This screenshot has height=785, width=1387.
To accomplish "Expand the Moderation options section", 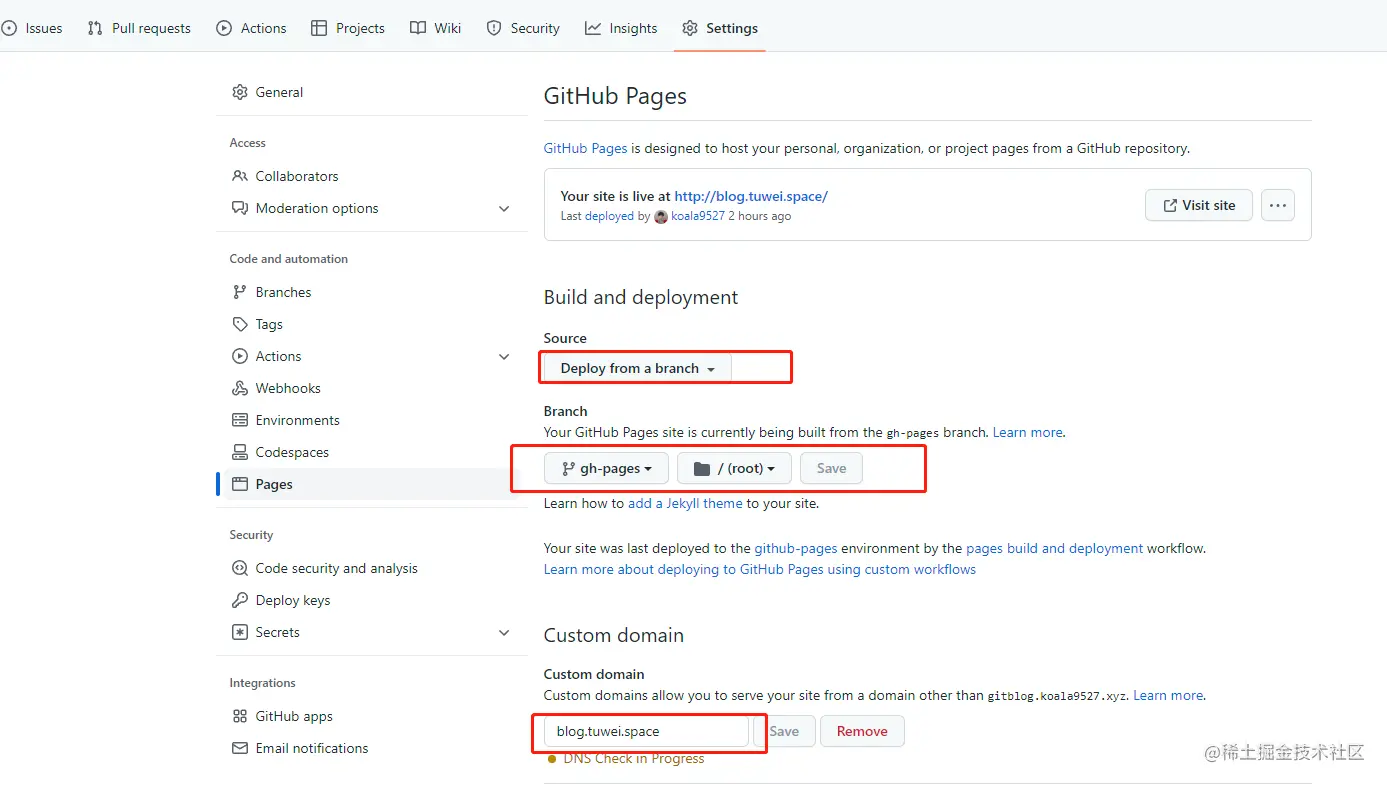I will pyautogui.click(x=504, y=208).
